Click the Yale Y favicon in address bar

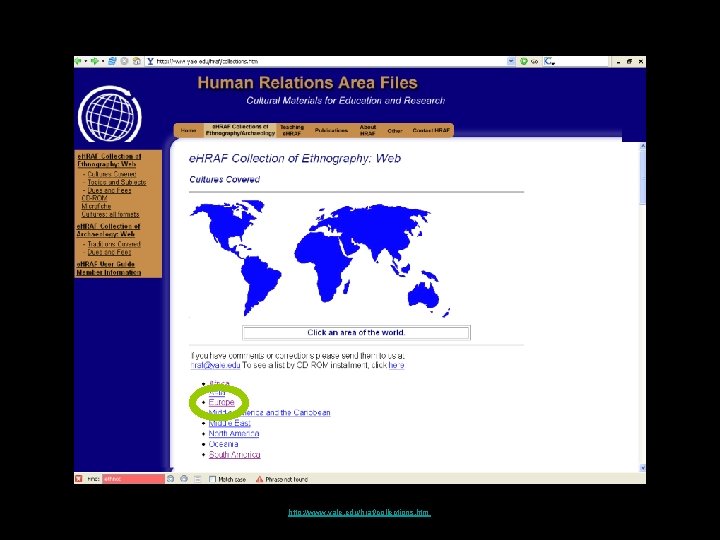pos(150,61)
